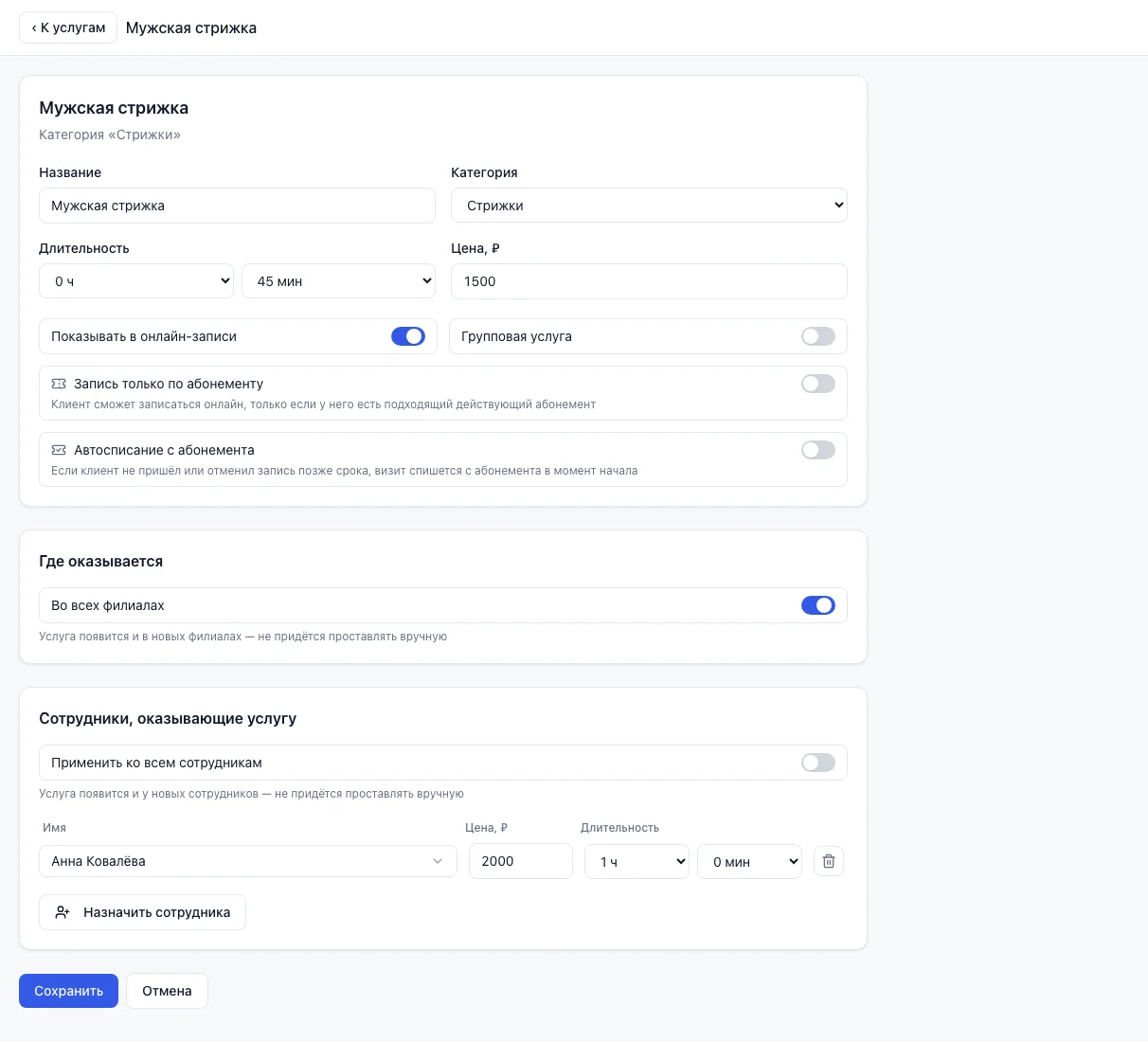This screenshot has height=1042, width=1148.
Task: Click the Сохранить button
Action: click(68, 991)
